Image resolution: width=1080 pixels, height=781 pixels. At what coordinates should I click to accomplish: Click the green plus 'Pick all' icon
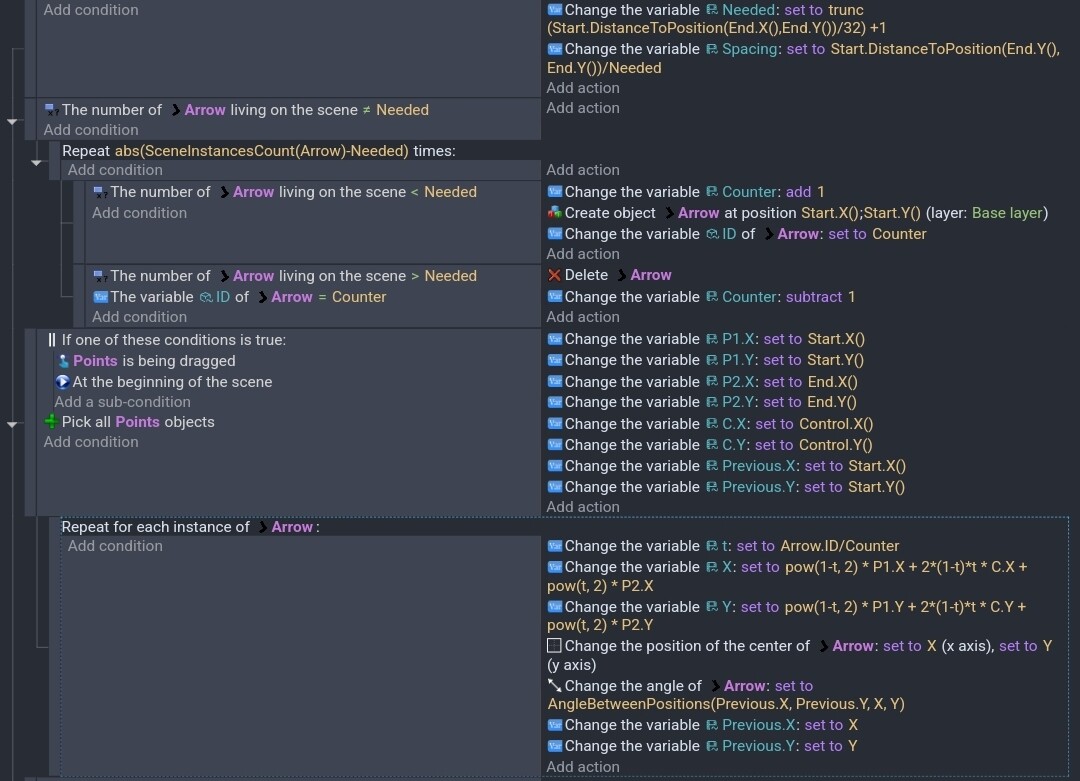pyautogui.click(x=52, y=421)
